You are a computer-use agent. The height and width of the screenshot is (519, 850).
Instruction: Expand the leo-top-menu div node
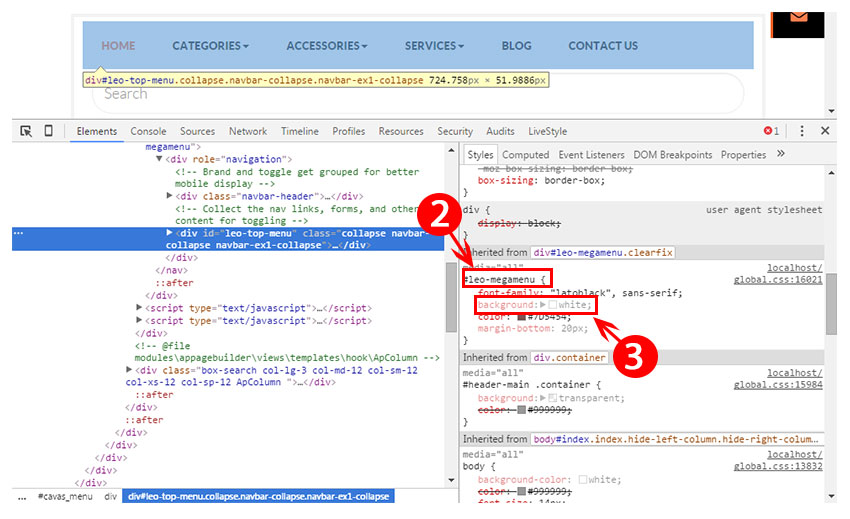click(168, 233)
